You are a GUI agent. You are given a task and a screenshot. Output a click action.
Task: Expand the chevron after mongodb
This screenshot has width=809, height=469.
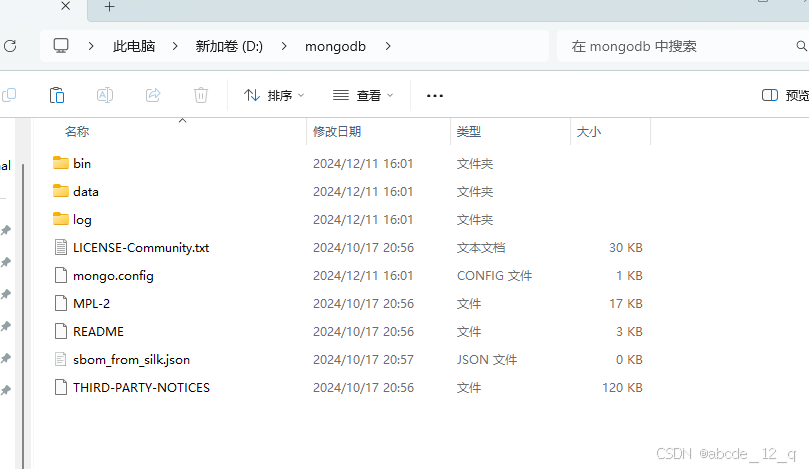coord(387,46)
